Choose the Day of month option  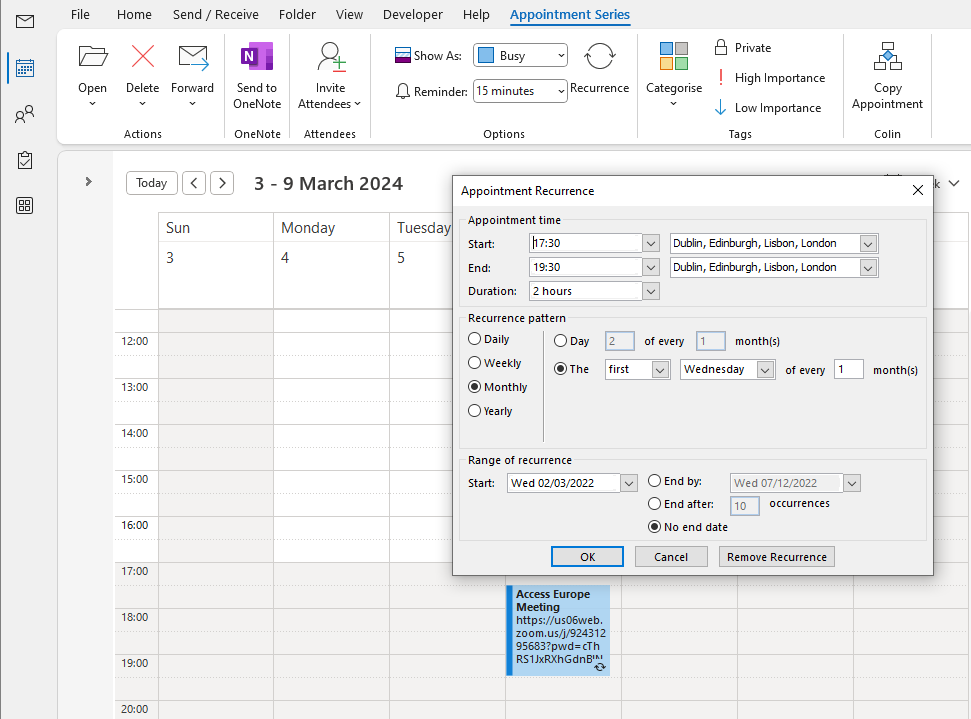(560, 341)
